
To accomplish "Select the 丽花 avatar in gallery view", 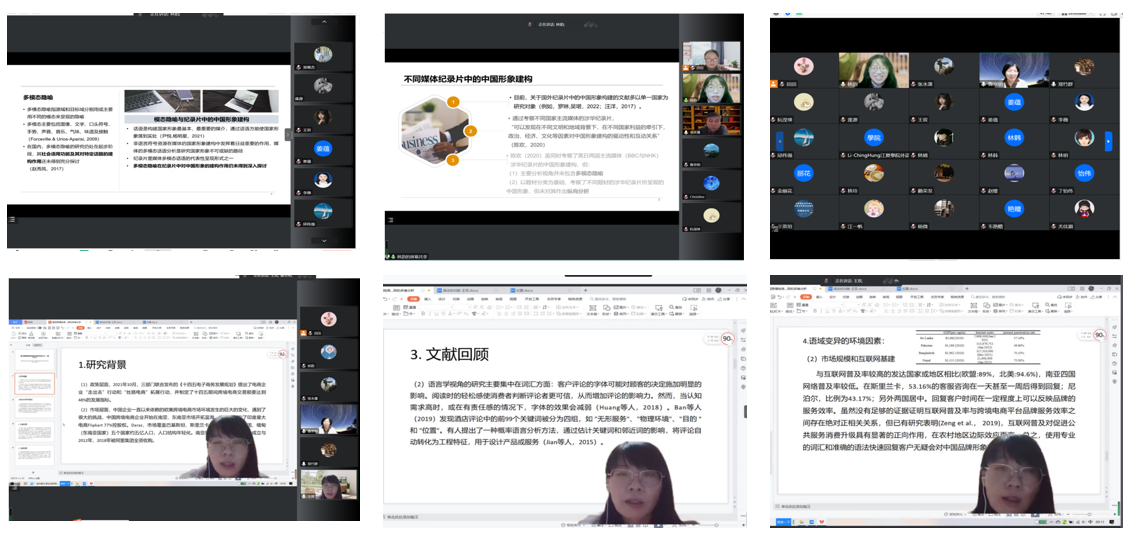I will tap(803, 173).
